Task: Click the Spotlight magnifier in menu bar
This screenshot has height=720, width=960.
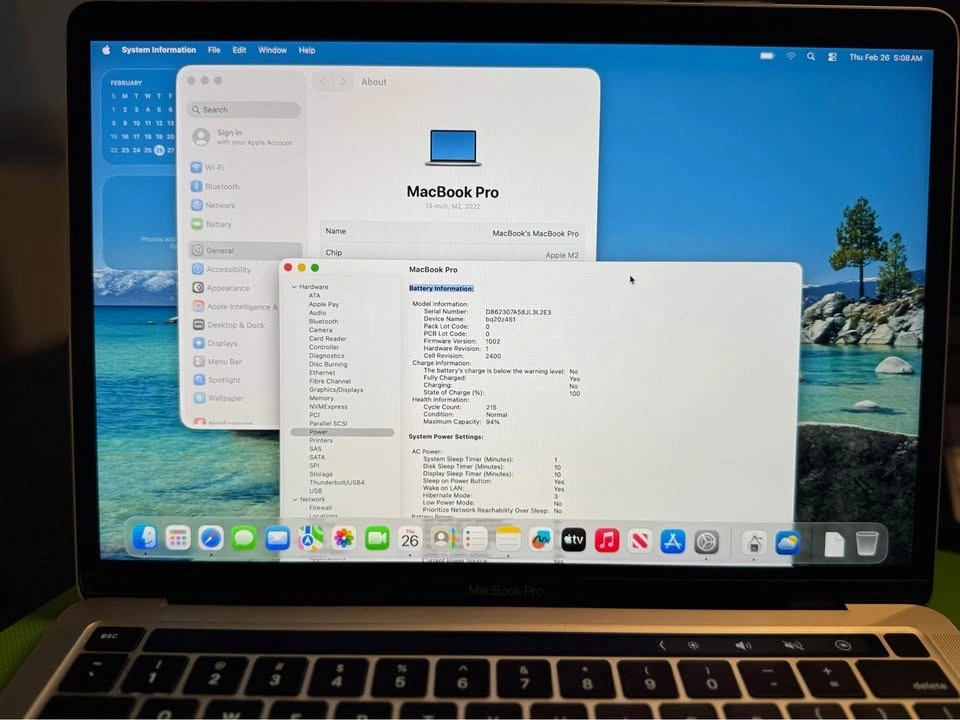Action: coord(811,57)
